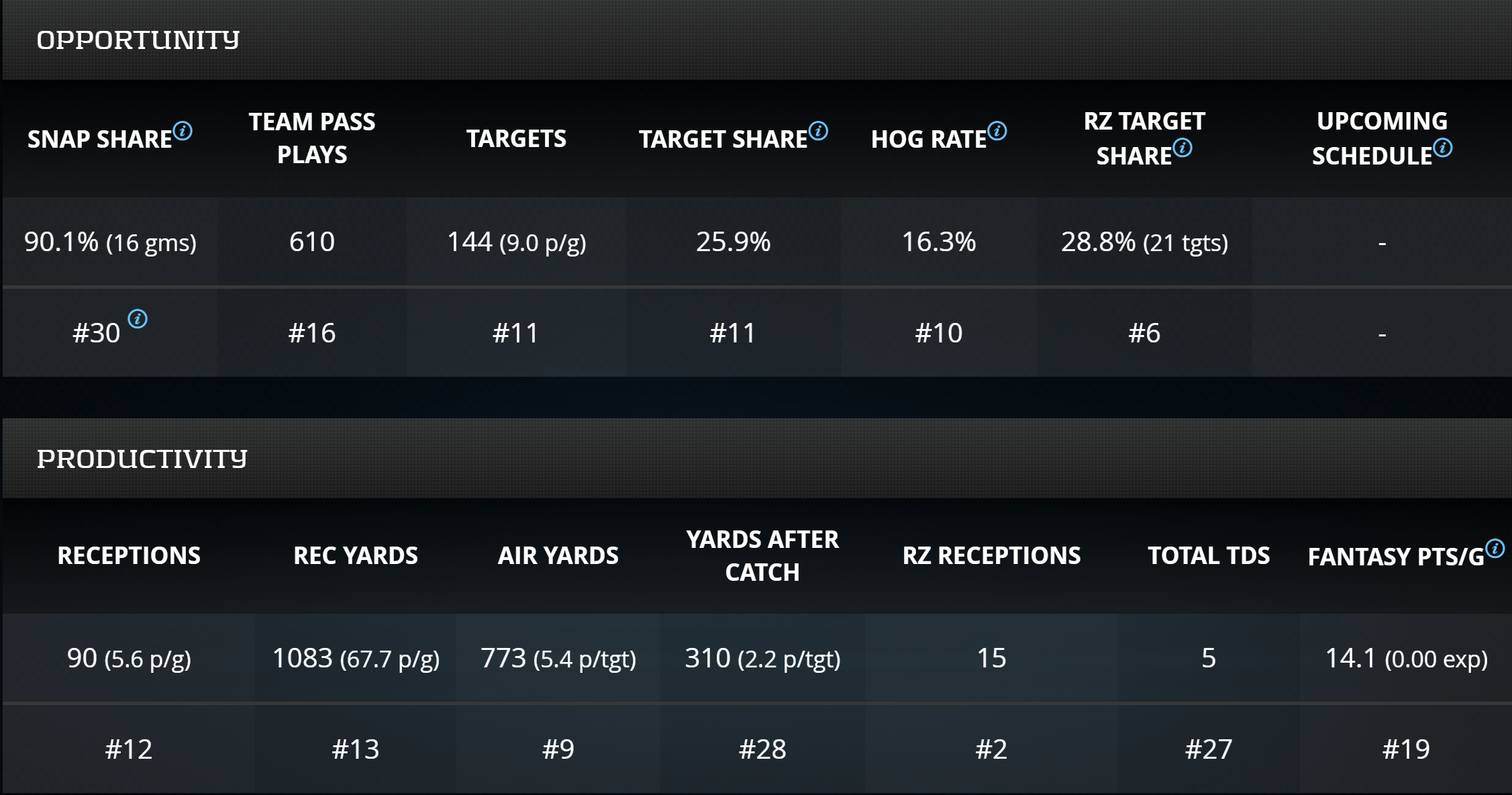Open the Target Share info tooltip icon

coord(818,131)
